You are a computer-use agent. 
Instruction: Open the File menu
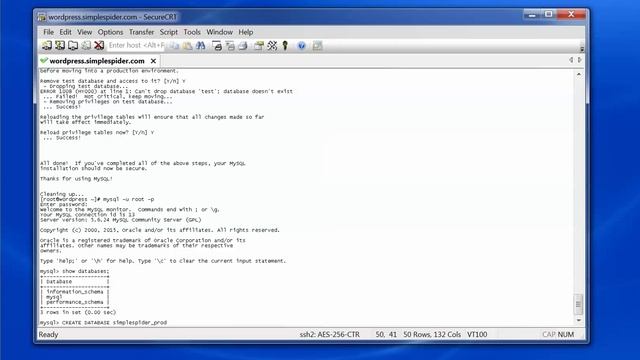point(49,32)
